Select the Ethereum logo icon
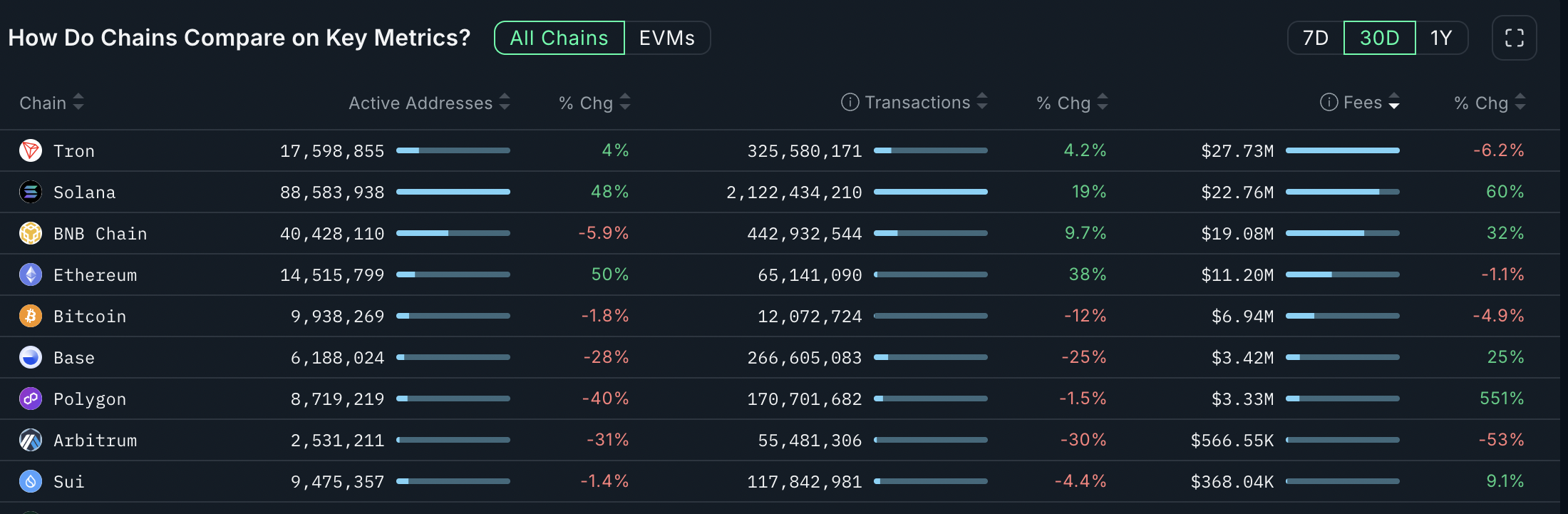The height and width of the screenshot is (514, 1568). click(30, 274)
